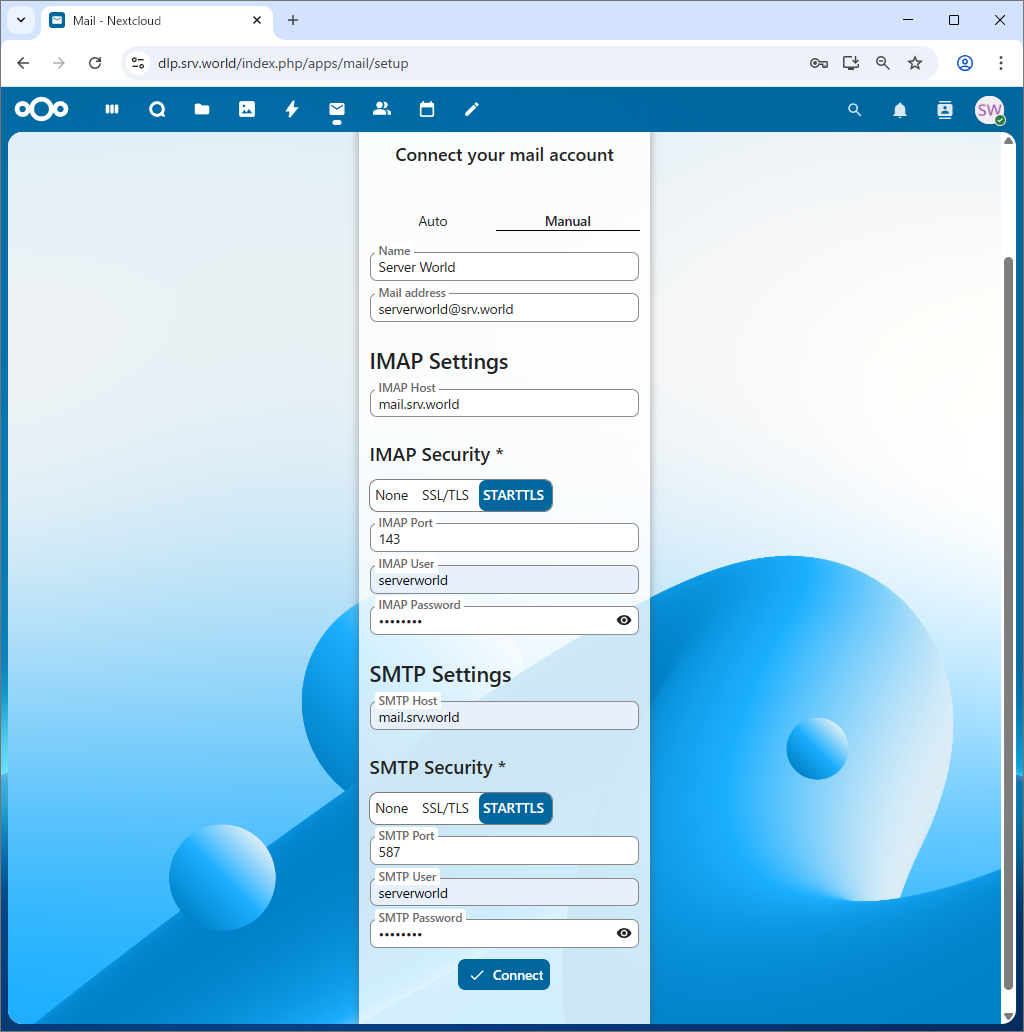Expand Chrome tab search dropdown arrow
The height and width of the screenshot is (1032, 1024).
[21, 20]
